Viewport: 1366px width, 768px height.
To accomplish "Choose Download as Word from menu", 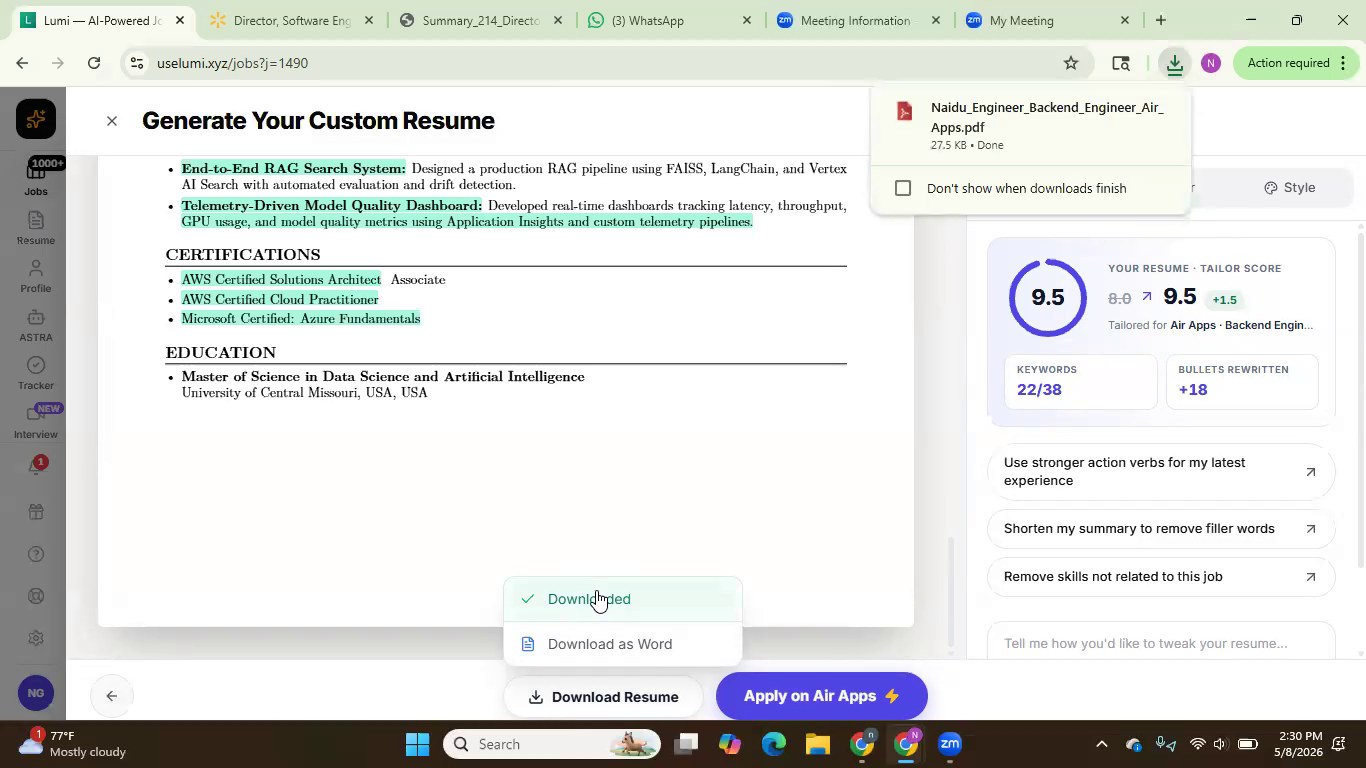I will click(623, 644).
